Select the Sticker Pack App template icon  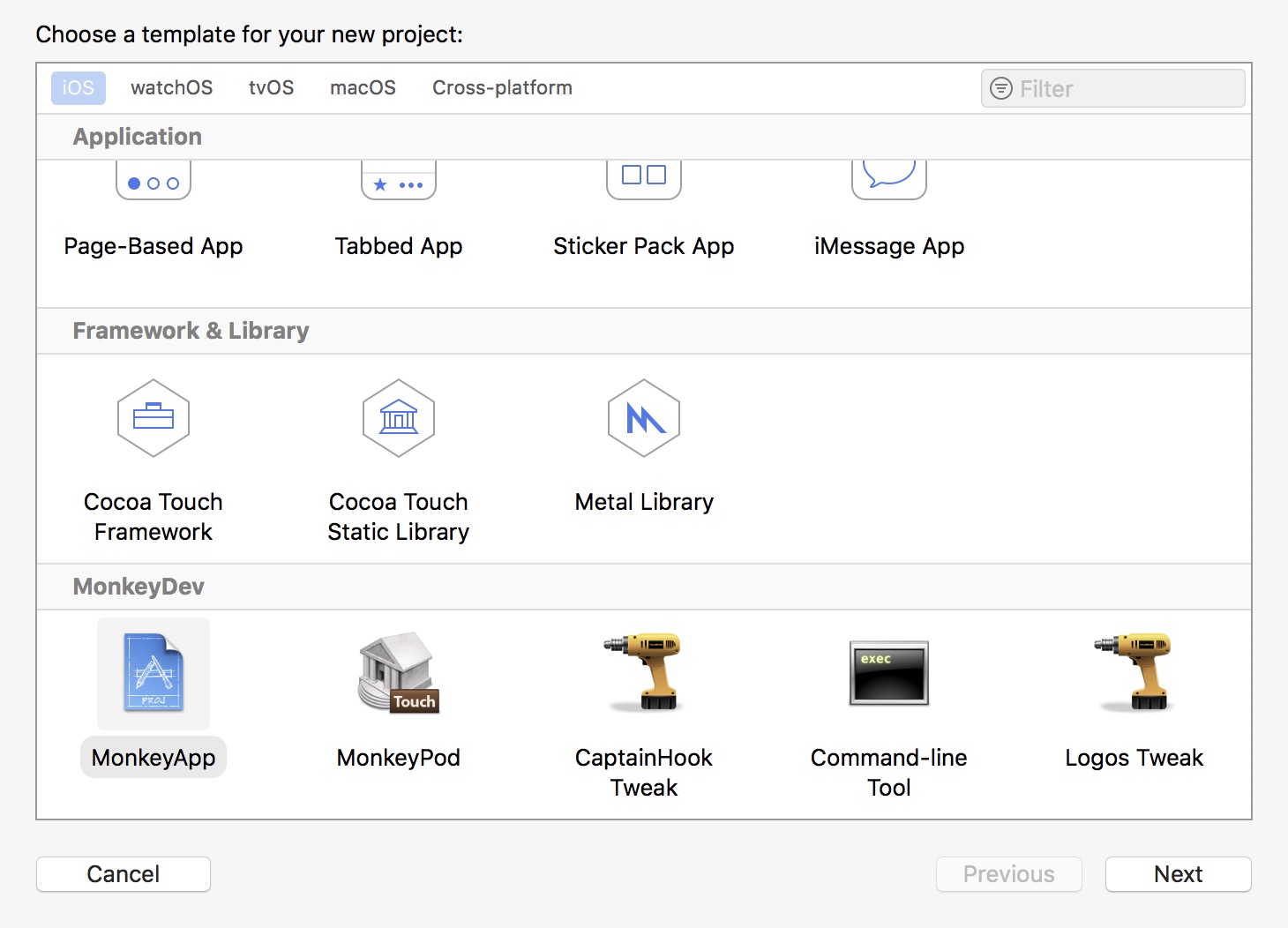(x=644, y=180)
